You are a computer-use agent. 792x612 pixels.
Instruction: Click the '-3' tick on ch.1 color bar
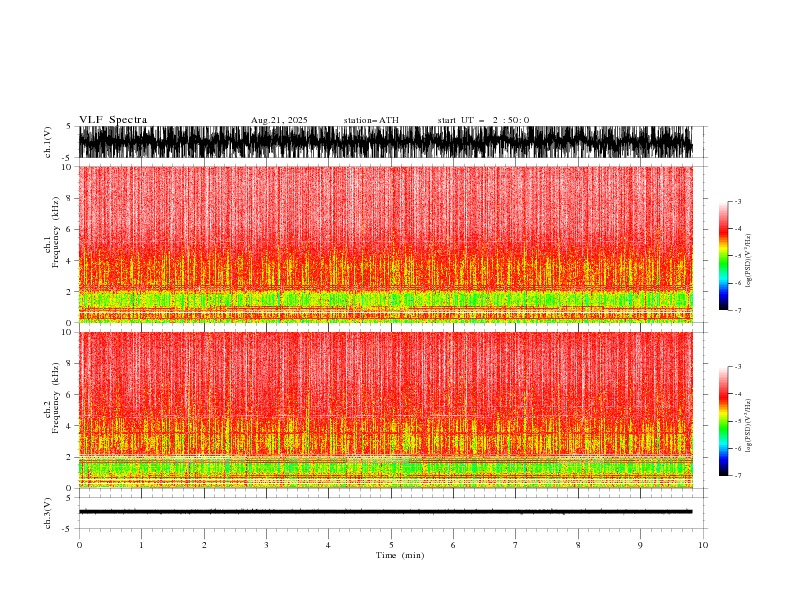738,201
